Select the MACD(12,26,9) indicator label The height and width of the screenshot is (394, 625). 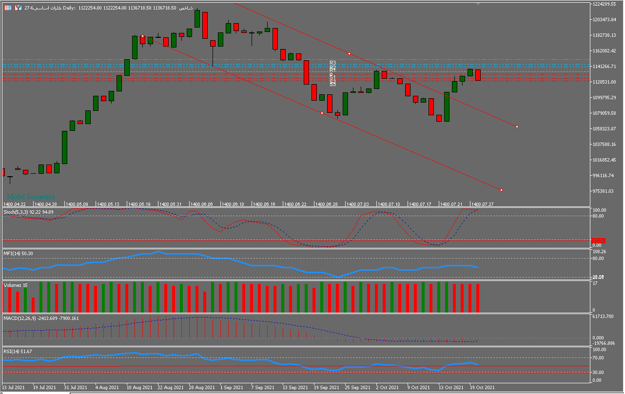pyautogui.click(x=41, y=318)
